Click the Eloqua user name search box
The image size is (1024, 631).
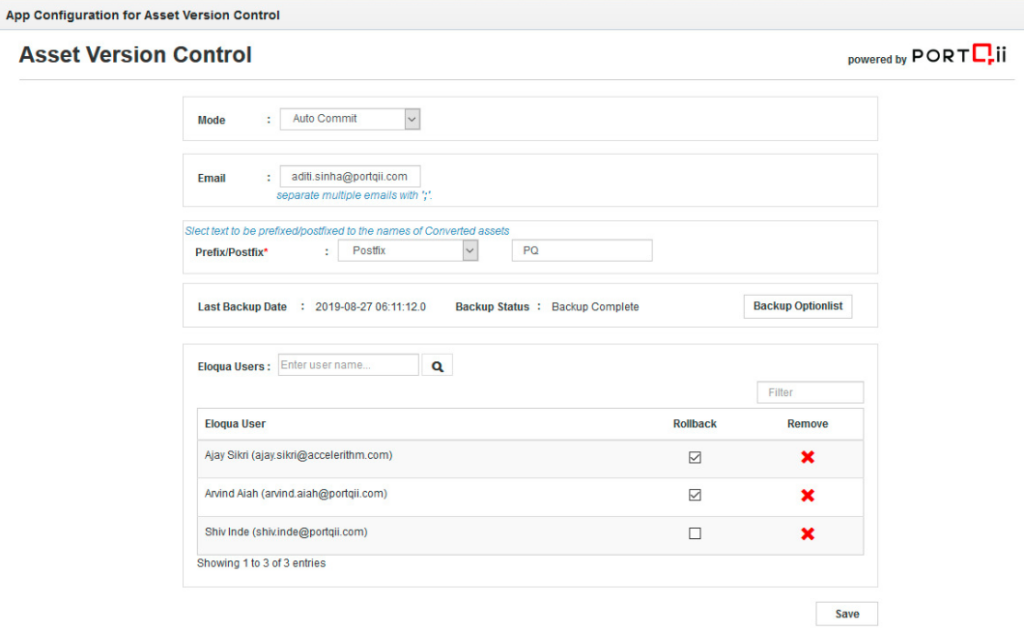pyautogui.click(x=348, y=365)
